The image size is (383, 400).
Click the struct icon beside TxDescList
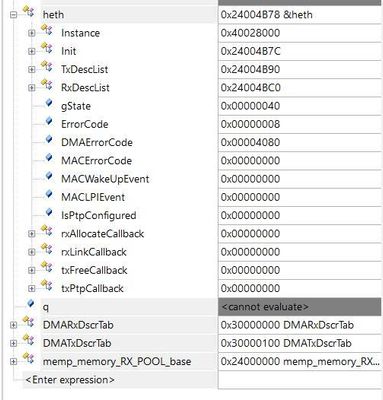47,67
